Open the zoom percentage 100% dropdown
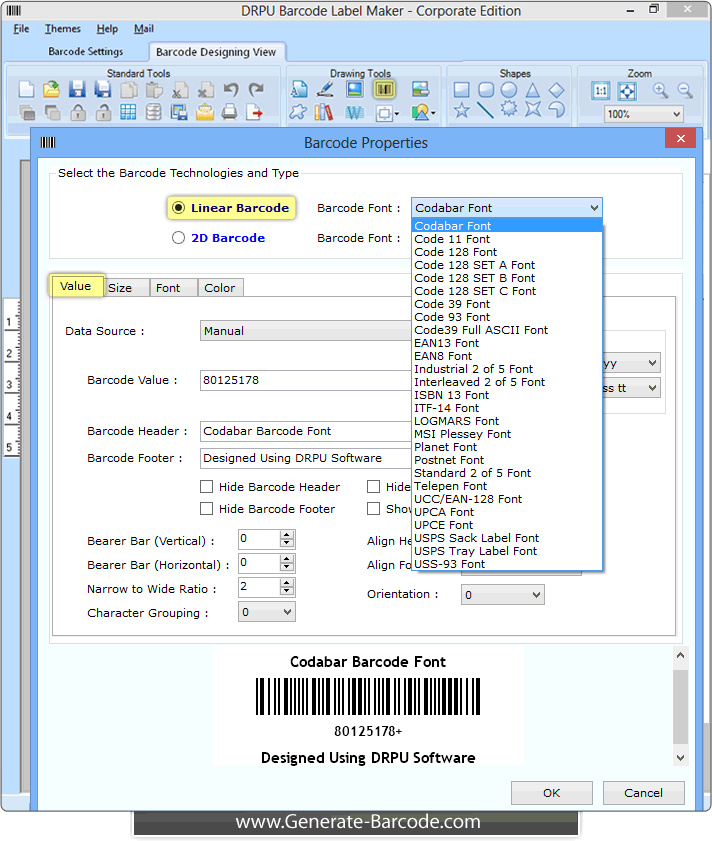This screenshot has height=841, width=712. pos(644,114)
